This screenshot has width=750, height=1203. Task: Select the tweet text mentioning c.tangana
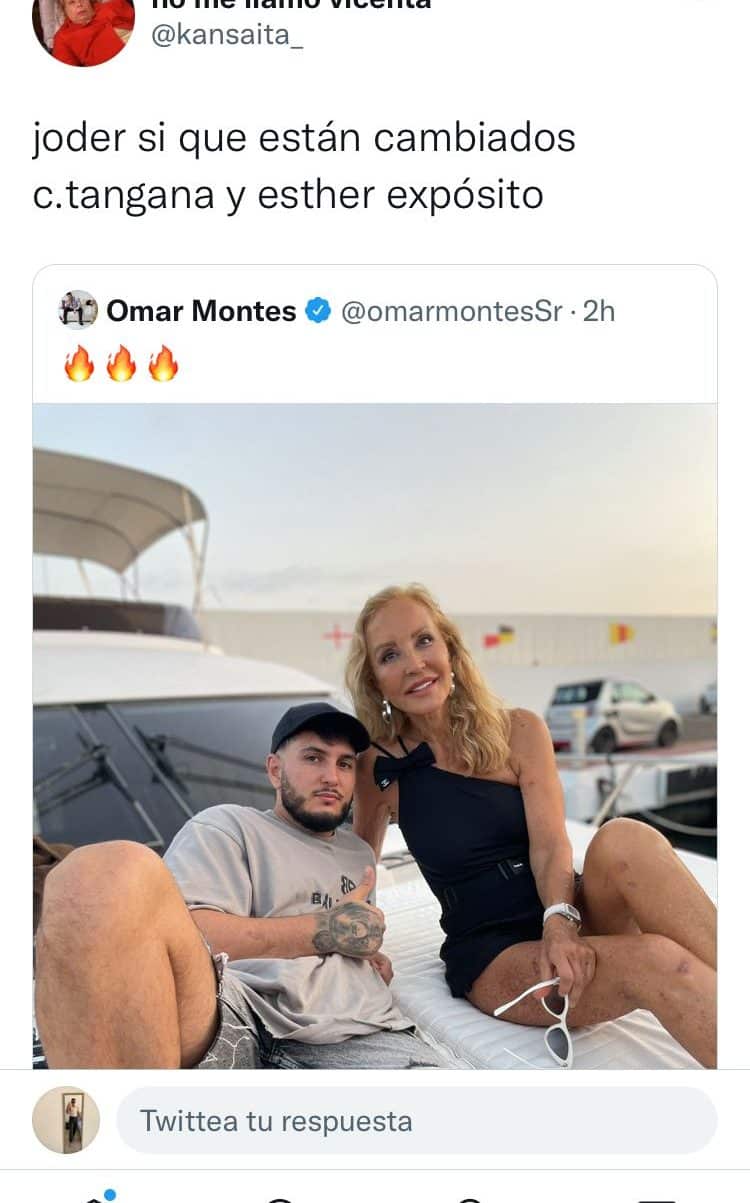[x=304, y=166]
